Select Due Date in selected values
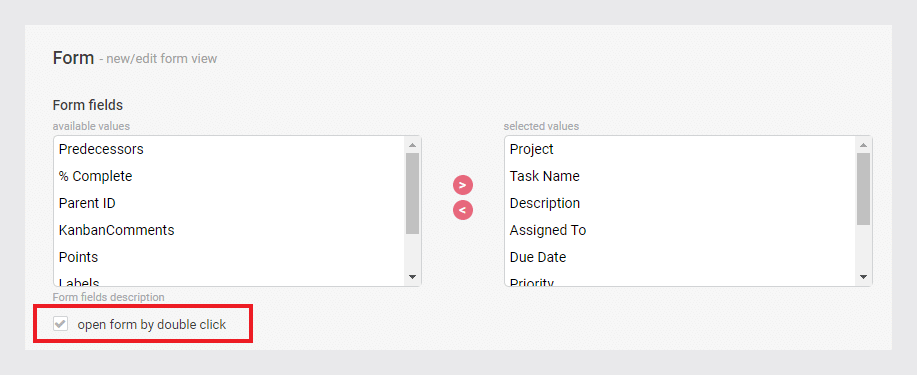Image resolution: width=917 pixels, height=375 pixels. pos(680,257)
